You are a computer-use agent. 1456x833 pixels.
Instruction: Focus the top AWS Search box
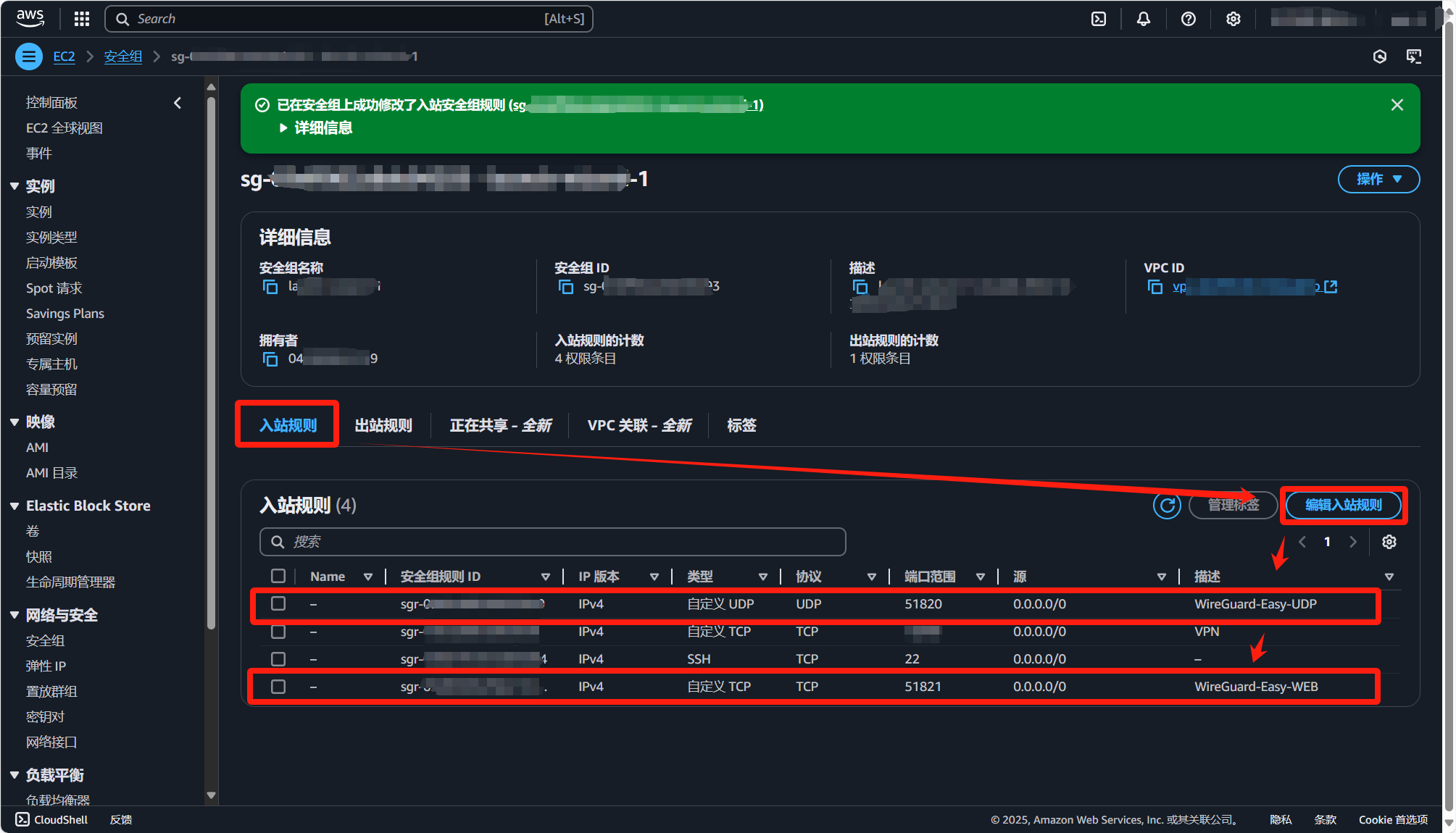point(349,19)
